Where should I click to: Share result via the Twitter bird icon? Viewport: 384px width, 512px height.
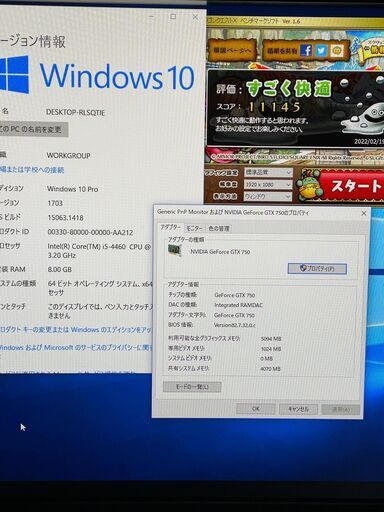tap(321, 51)
